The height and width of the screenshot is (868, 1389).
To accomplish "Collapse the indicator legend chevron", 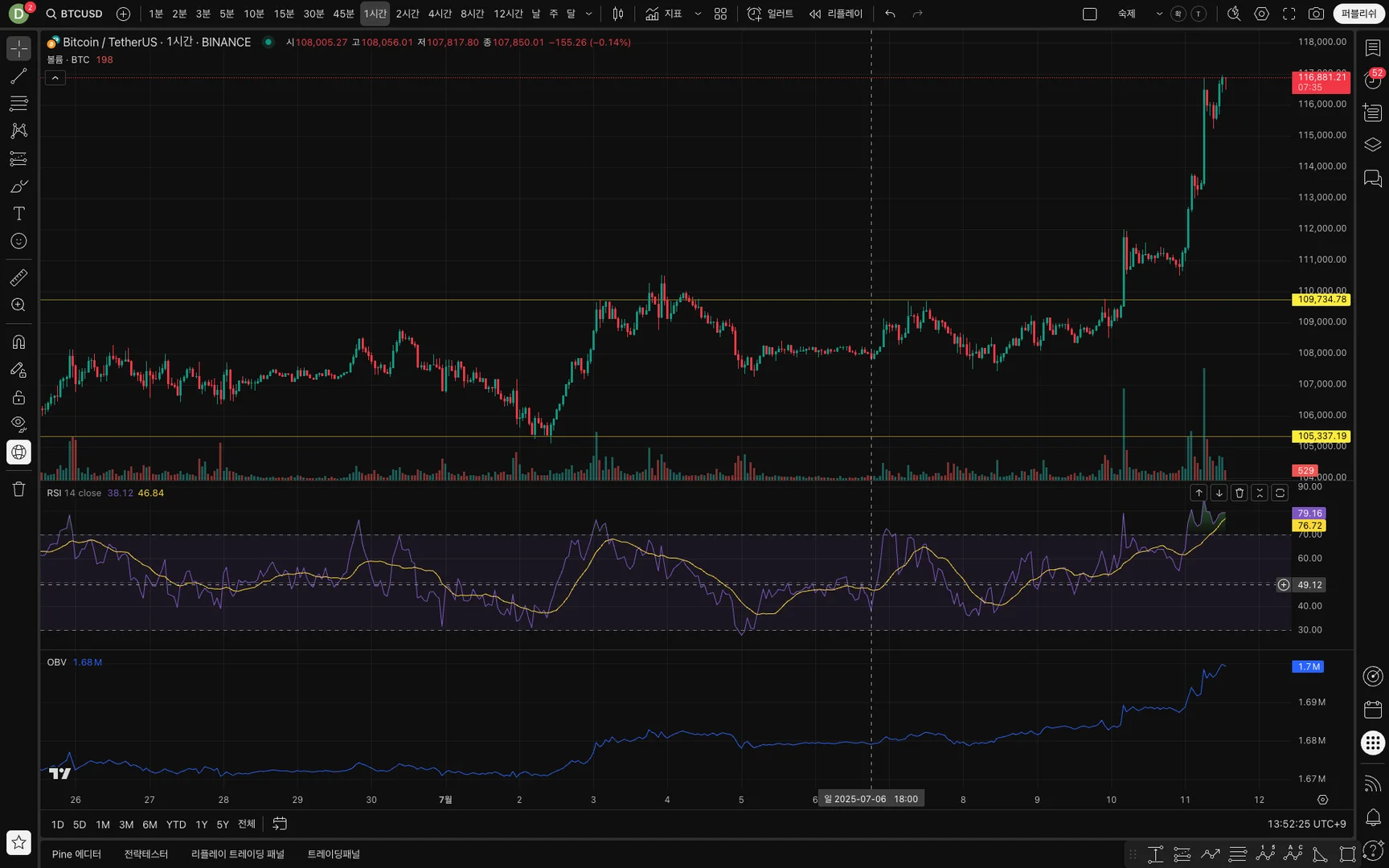I will 55,78.
